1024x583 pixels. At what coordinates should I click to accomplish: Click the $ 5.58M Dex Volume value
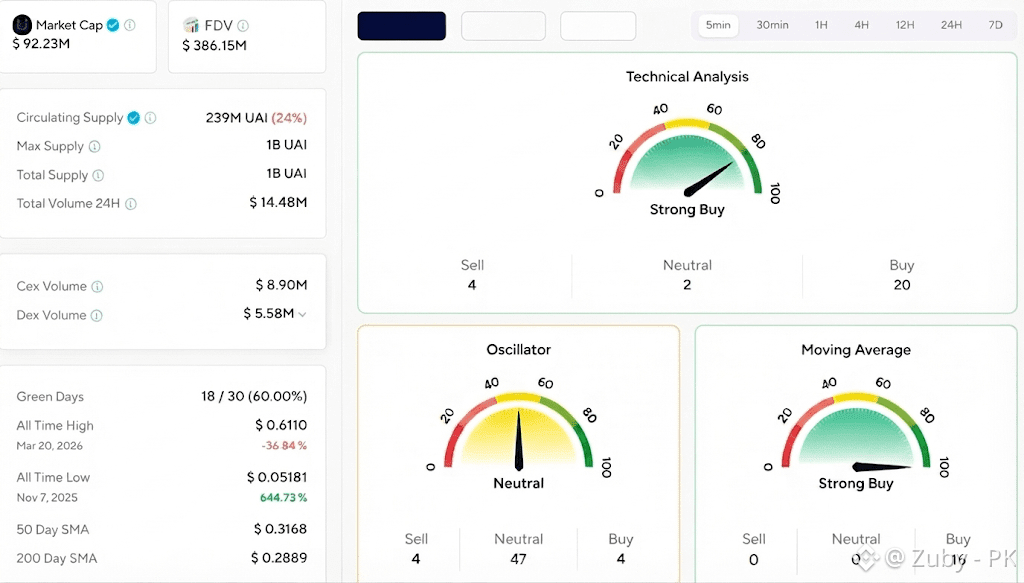click(x=268, y=313)
